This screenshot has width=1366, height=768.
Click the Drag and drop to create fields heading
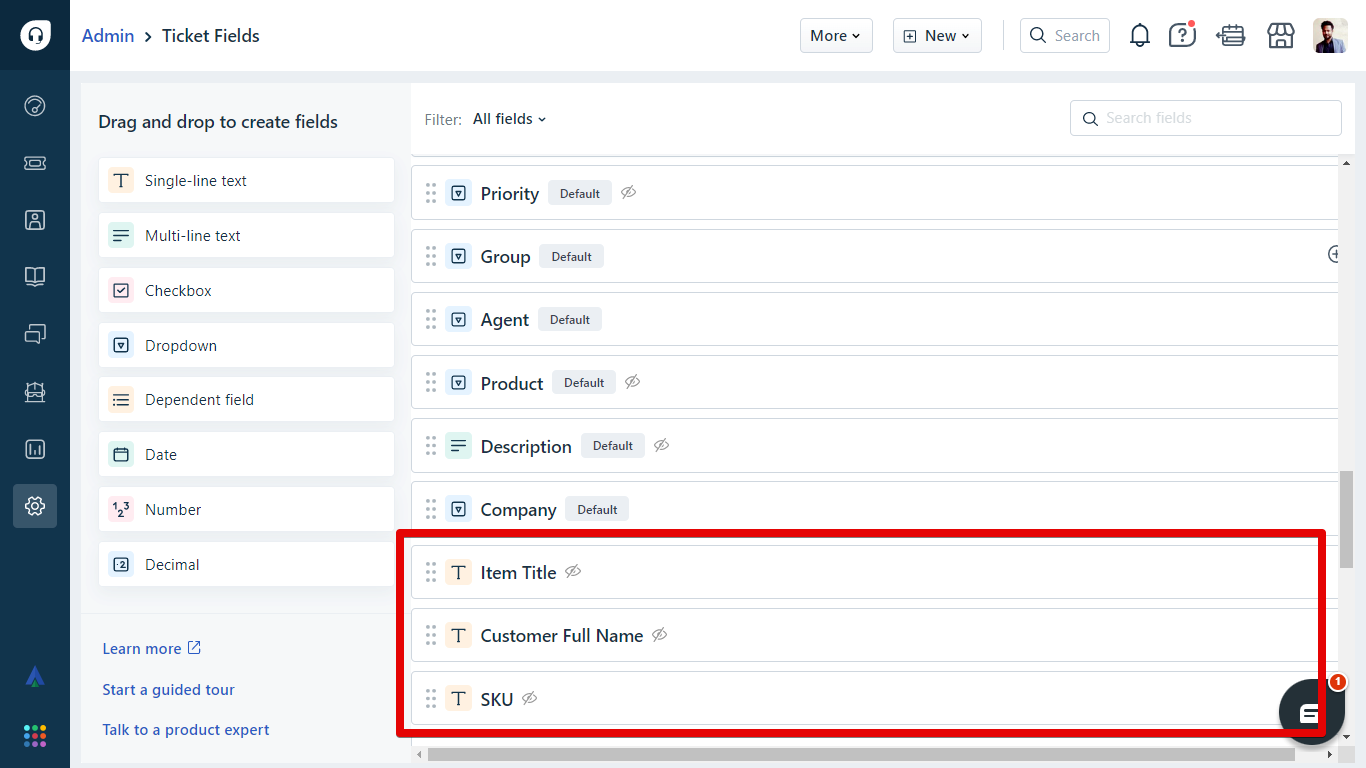(218, 122)
